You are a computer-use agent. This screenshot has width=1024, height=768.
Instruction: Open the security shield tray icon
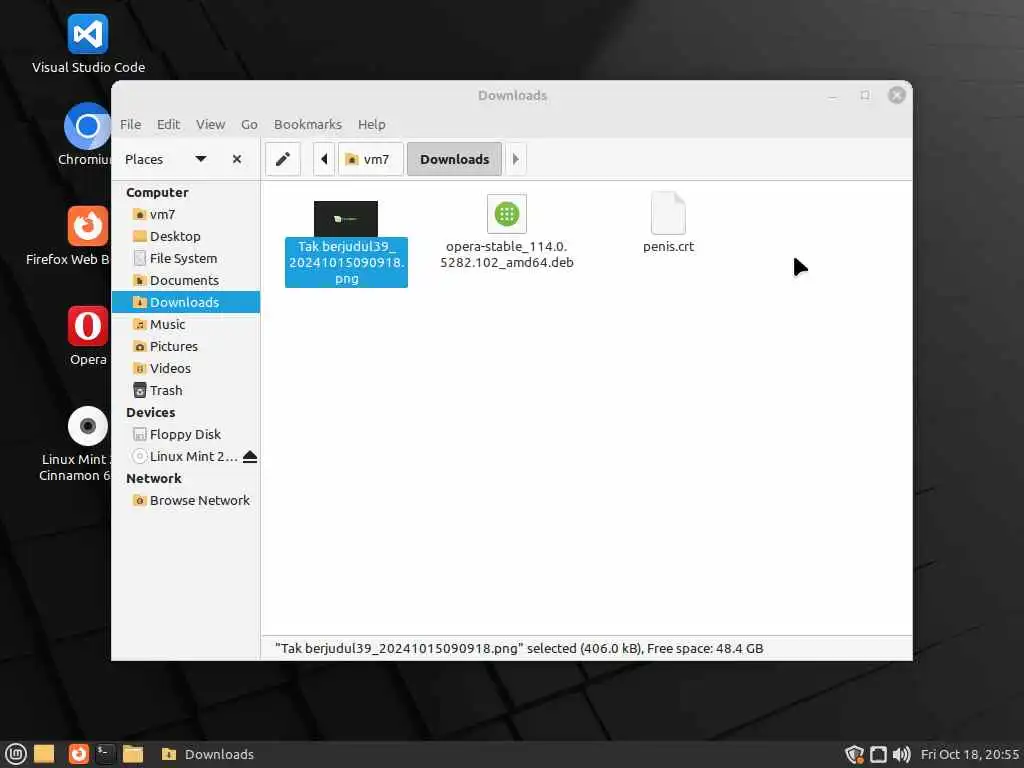click(x=854, y=754)
